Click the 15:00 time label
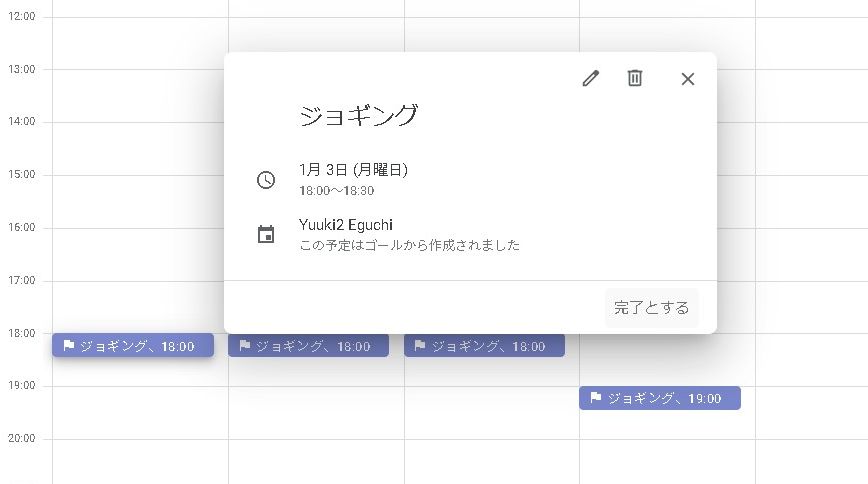 [21, 175]
